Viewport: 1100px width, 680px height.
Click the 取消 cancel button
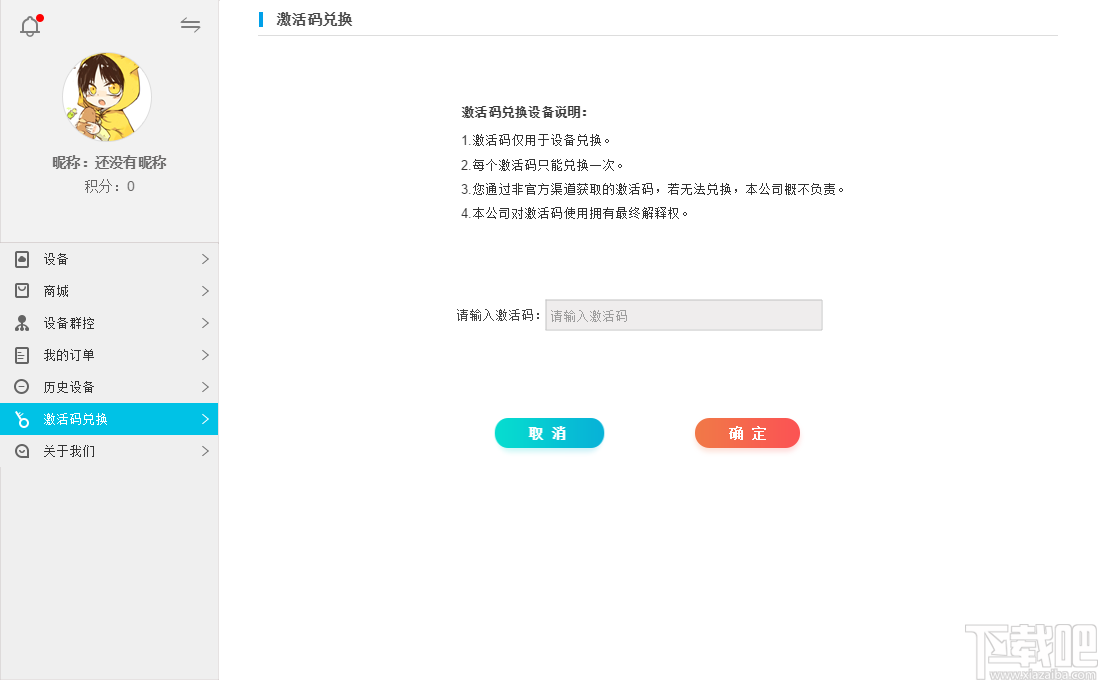tap(549, 433)
